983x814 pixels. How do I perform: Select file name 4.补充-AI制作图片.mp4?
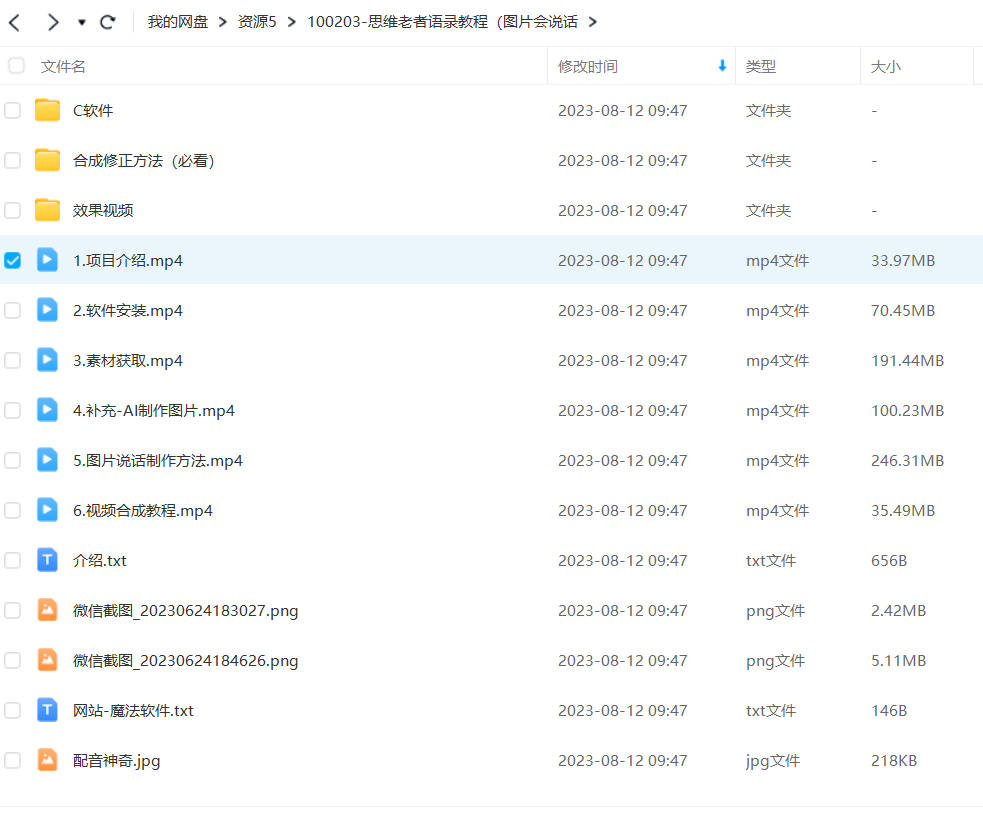point(154,410)
